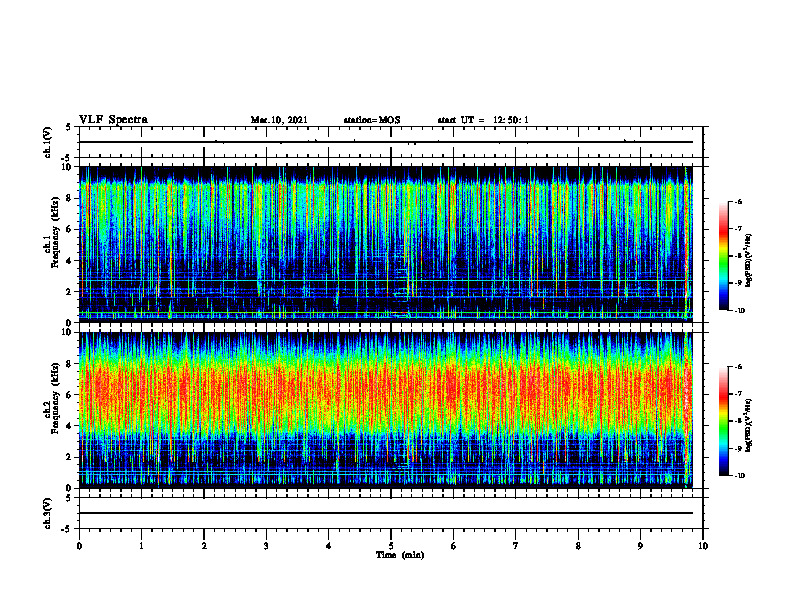Click the ch.2 spectrogram color bar
Image resolution: width=792 pixels, height=612 pixels.
tap(723, 421)
